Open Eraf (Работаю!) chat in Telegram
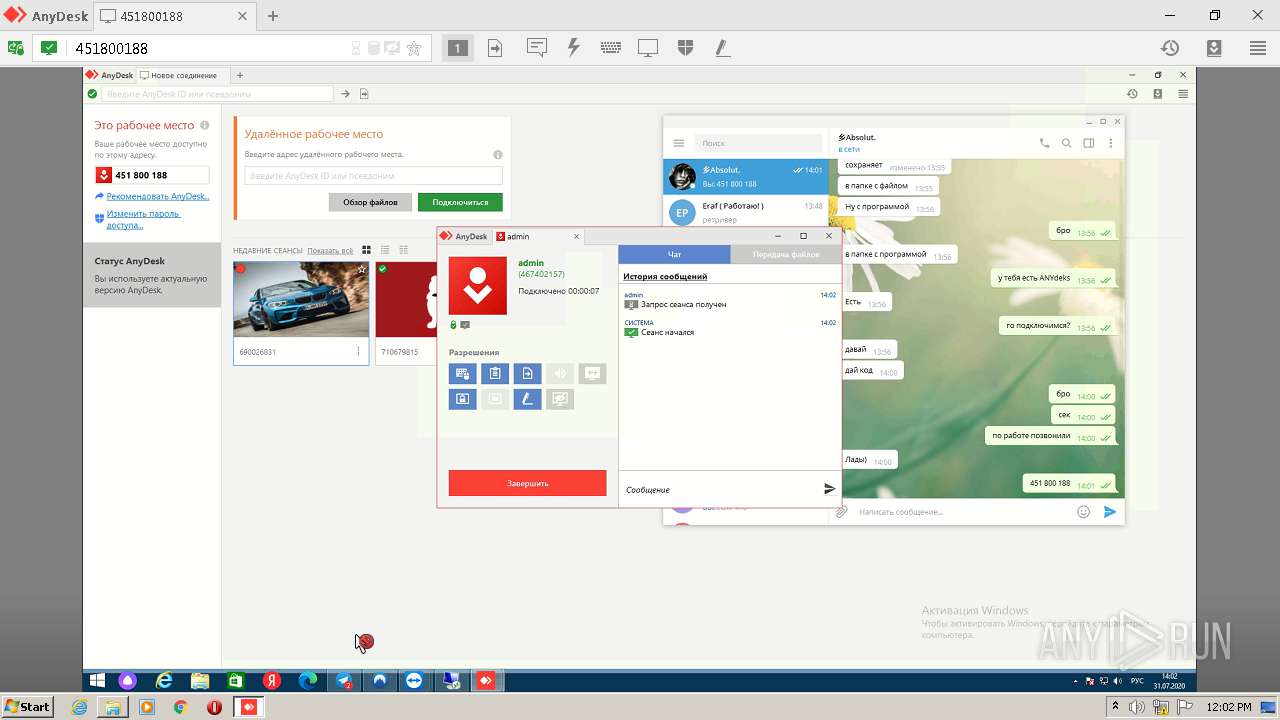This screenshot has height=720, width=1280. click(x=746, y=212)
